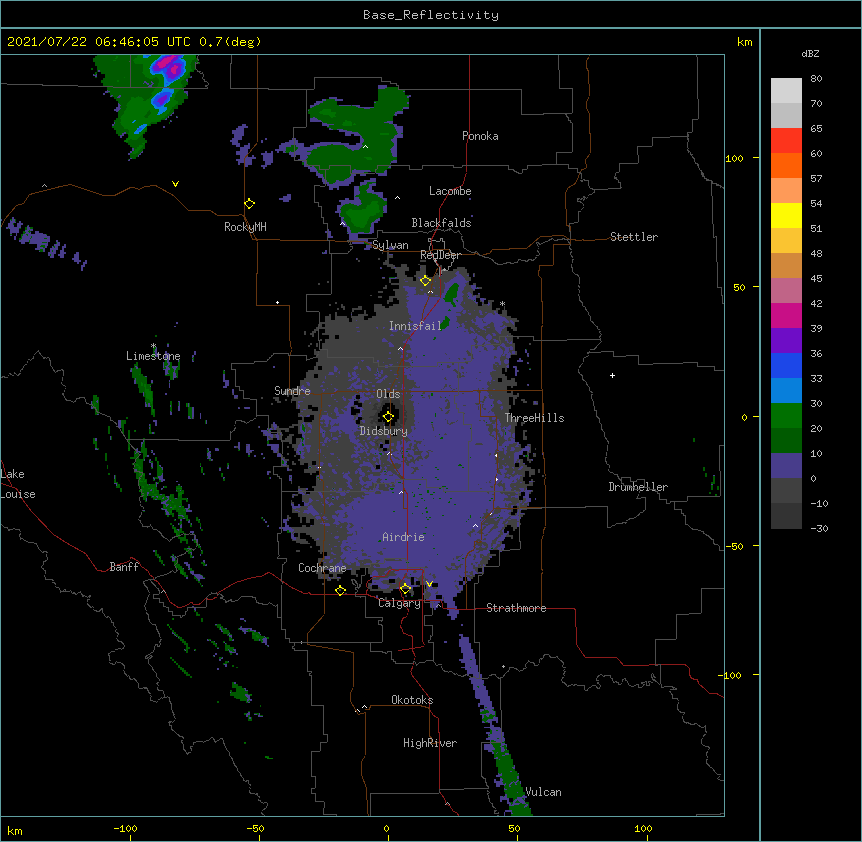Click the Drumheller label

(x=638, y=487)
